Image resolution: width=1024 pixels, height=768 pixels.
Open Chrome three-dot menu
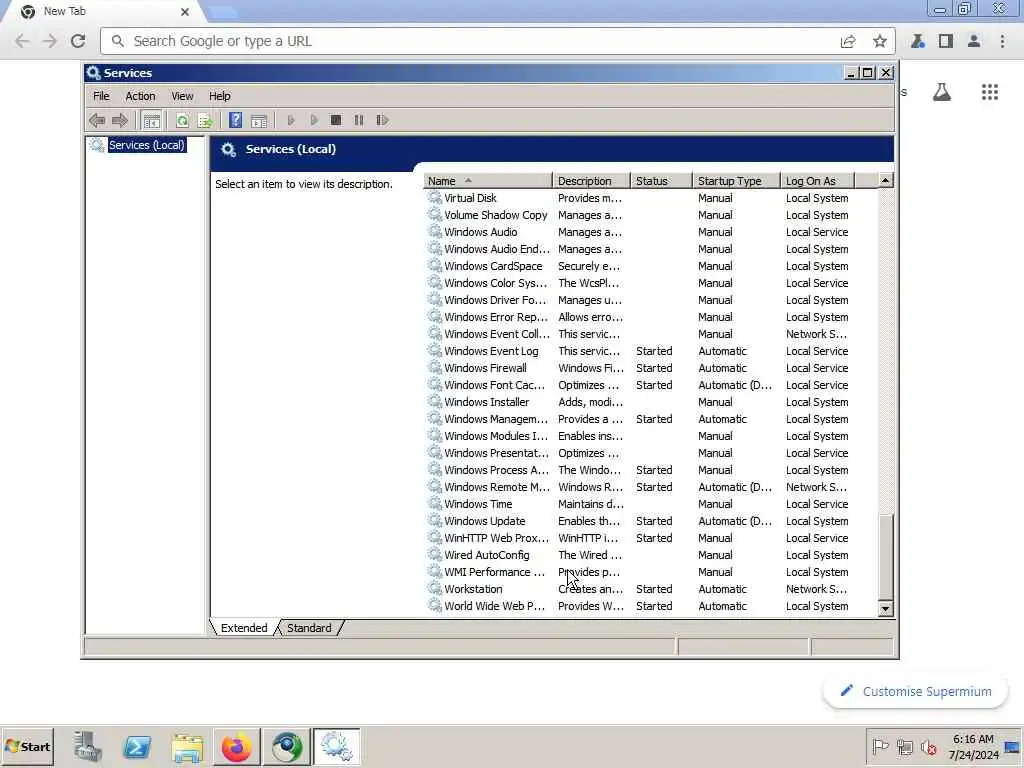tap(1002, 41)
